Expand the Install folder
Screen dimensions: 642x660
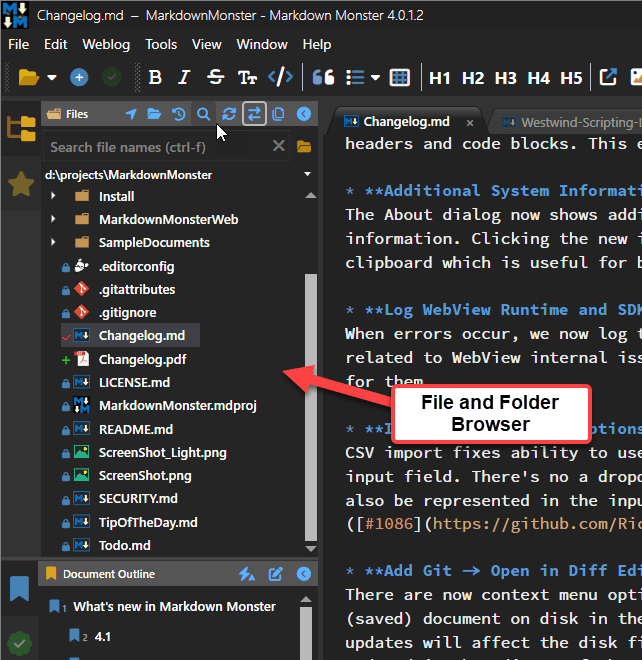(x=53, y=196)
